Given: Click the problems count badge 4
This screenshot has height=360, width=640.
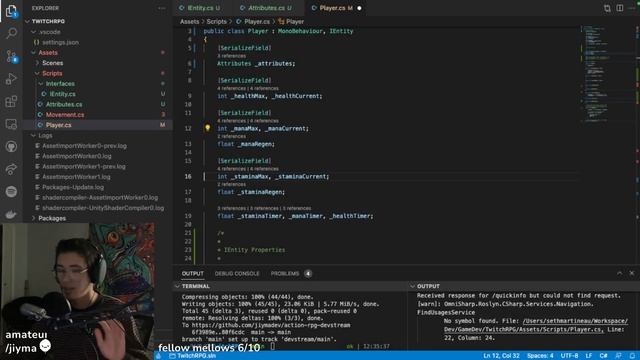Looking at the screenshot, I should 308,273.
